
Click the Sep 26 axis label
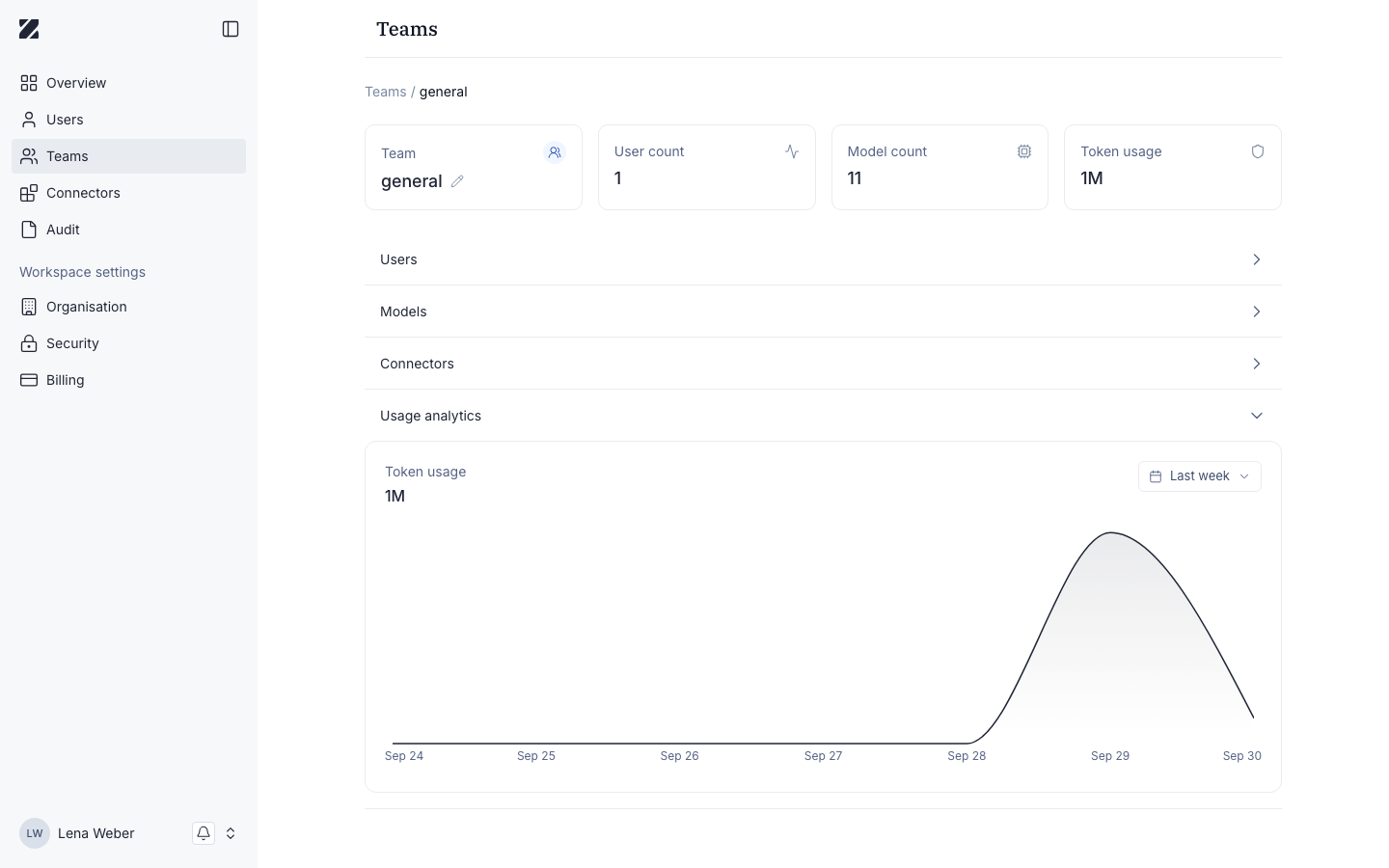click(x=680, y=756)
